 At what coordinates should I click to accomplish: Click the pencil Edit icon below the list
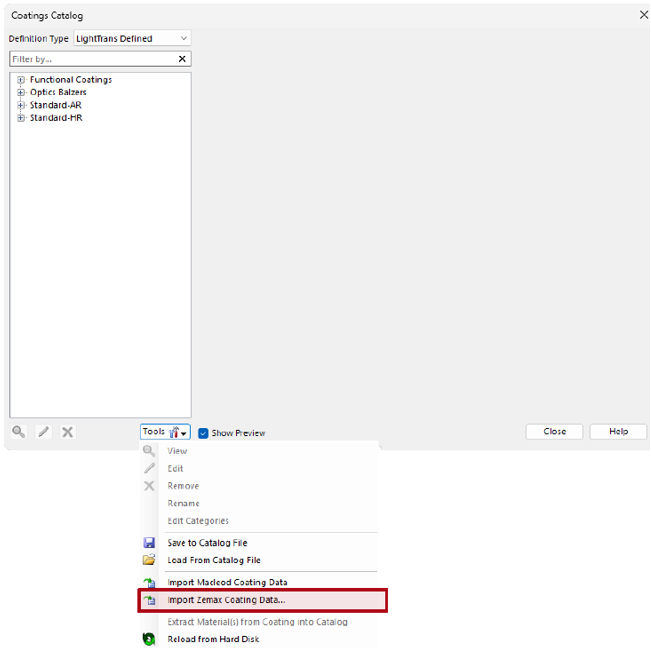point(43,432)
